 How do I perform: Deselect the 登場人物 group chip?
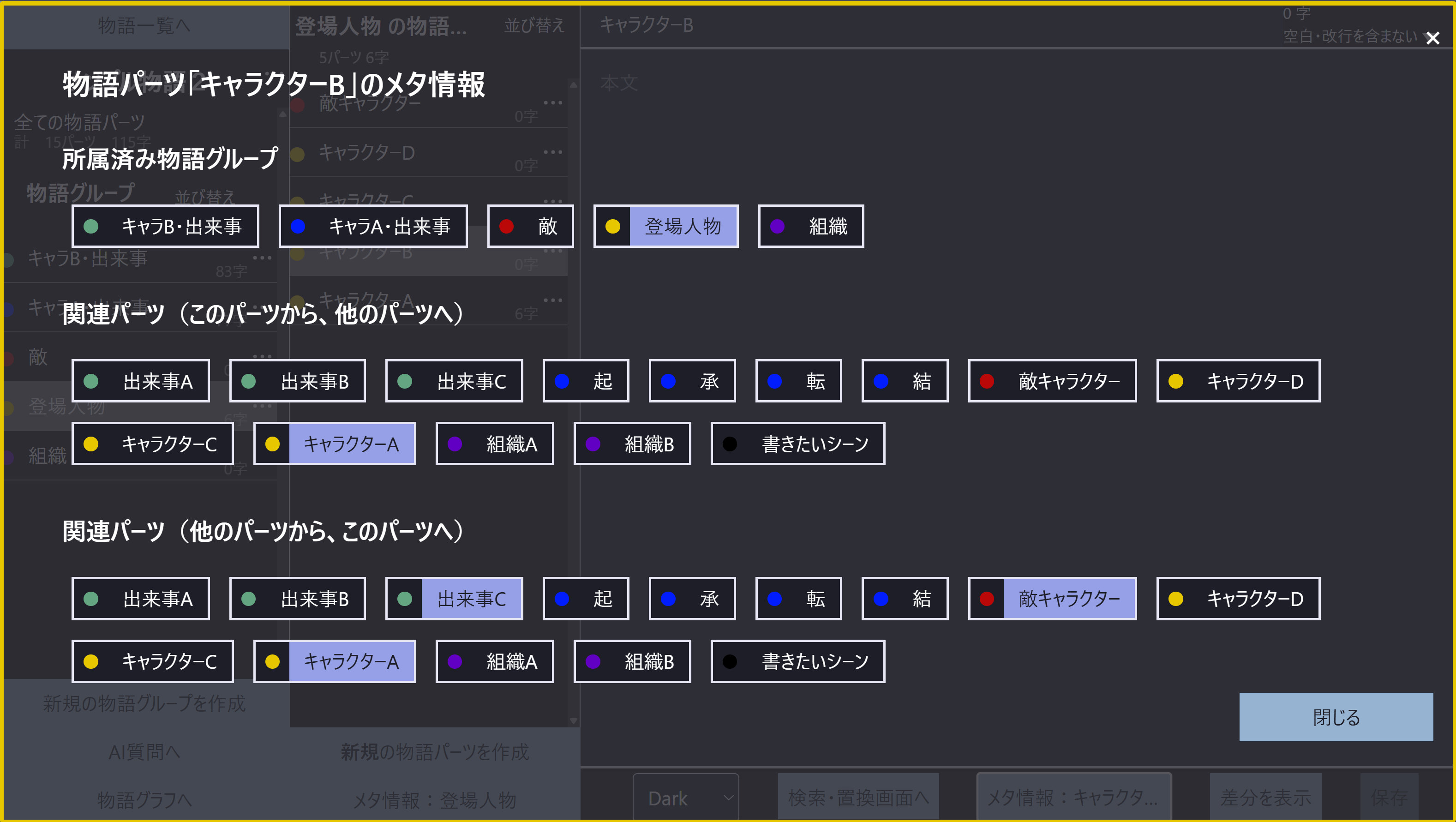666,226
